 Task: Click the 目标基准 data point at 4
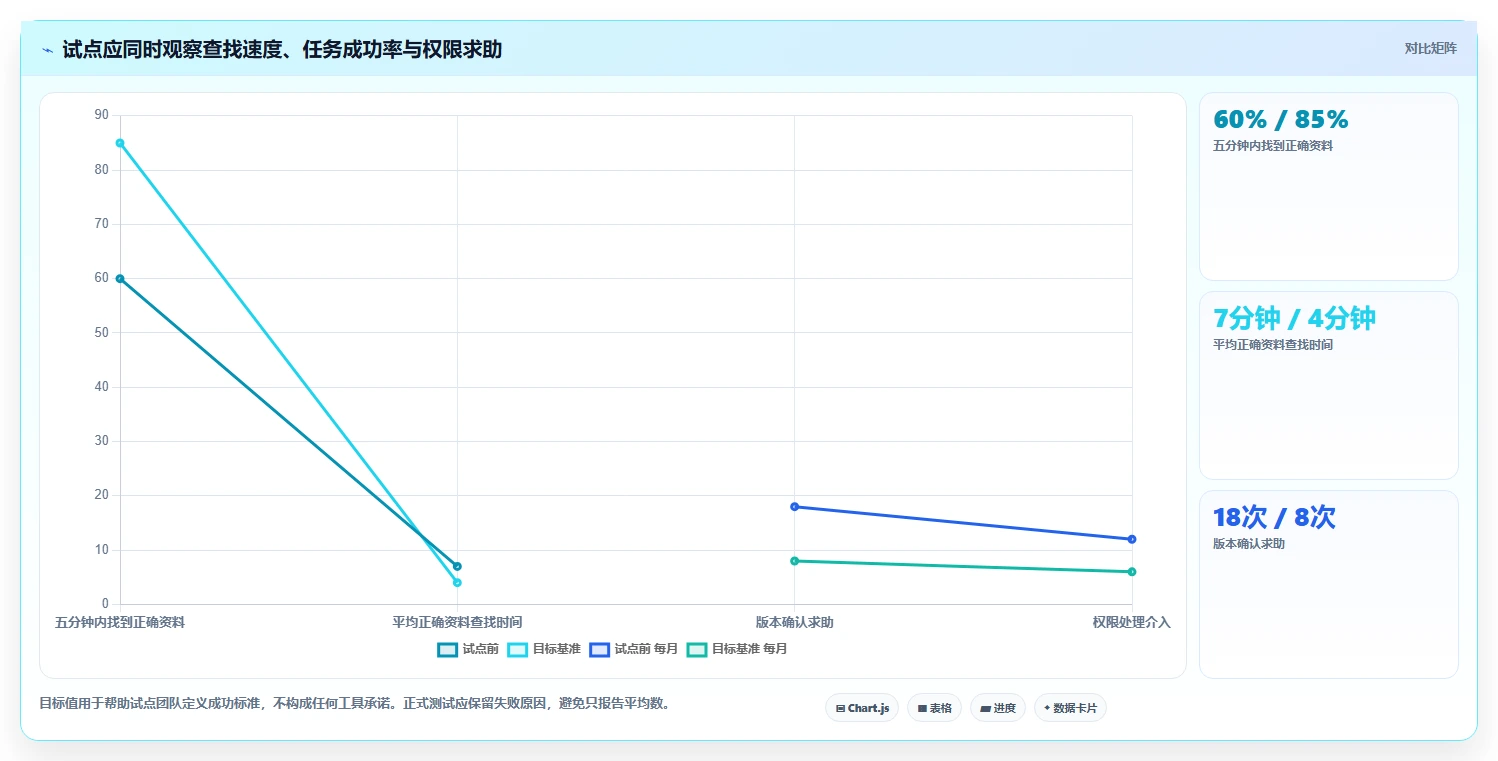point(457,582)
